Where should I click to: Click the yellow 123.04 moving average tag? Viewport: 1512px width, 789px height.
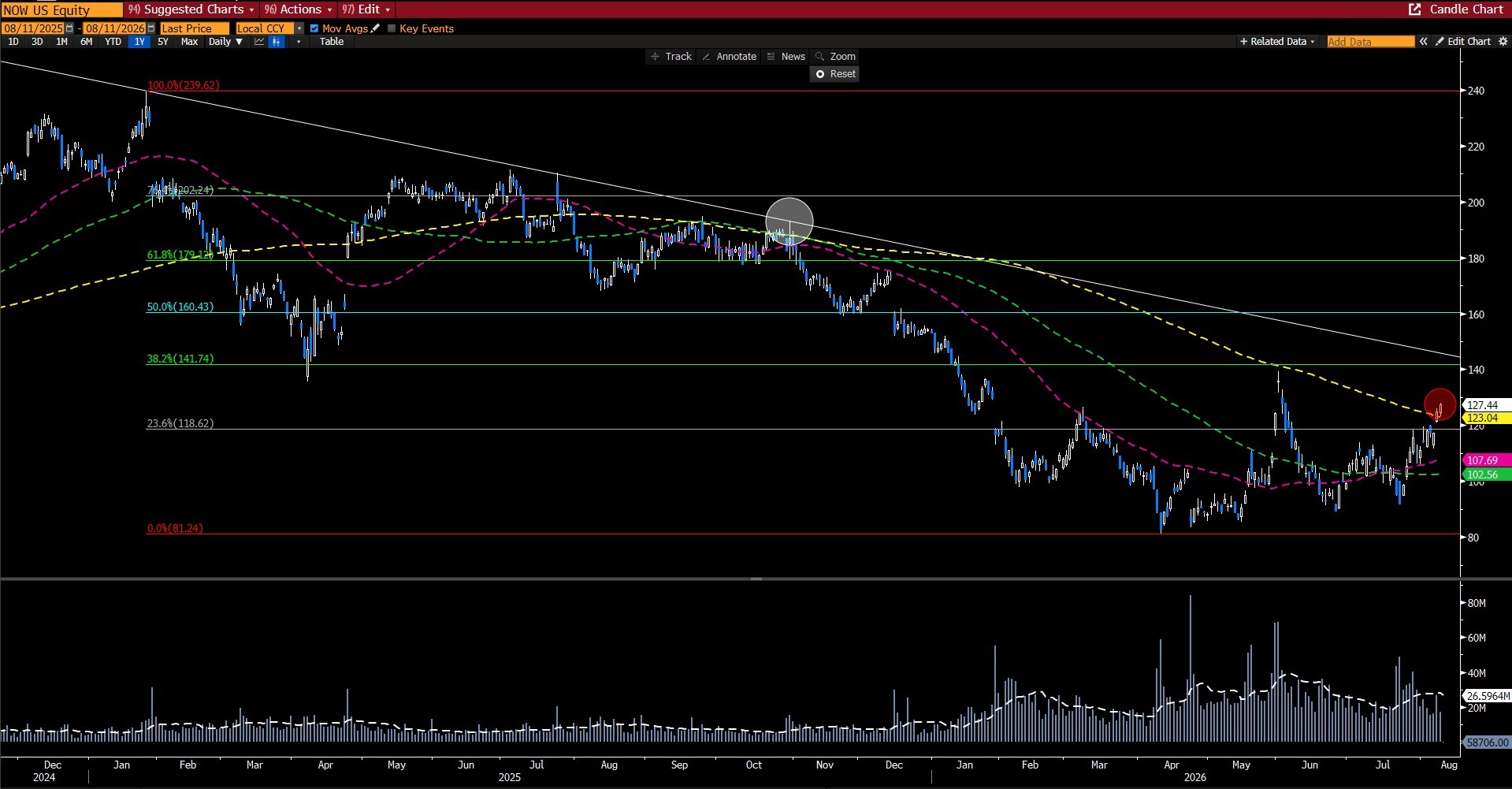(1486, 419)
